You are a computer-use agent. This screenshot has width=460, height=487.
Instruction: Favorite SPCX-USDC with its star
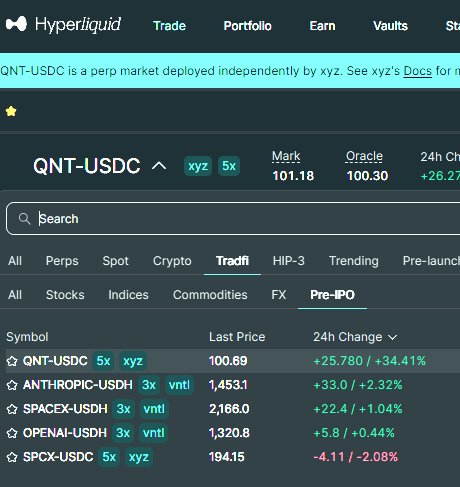pyautogui.click(x=12, y=457)
